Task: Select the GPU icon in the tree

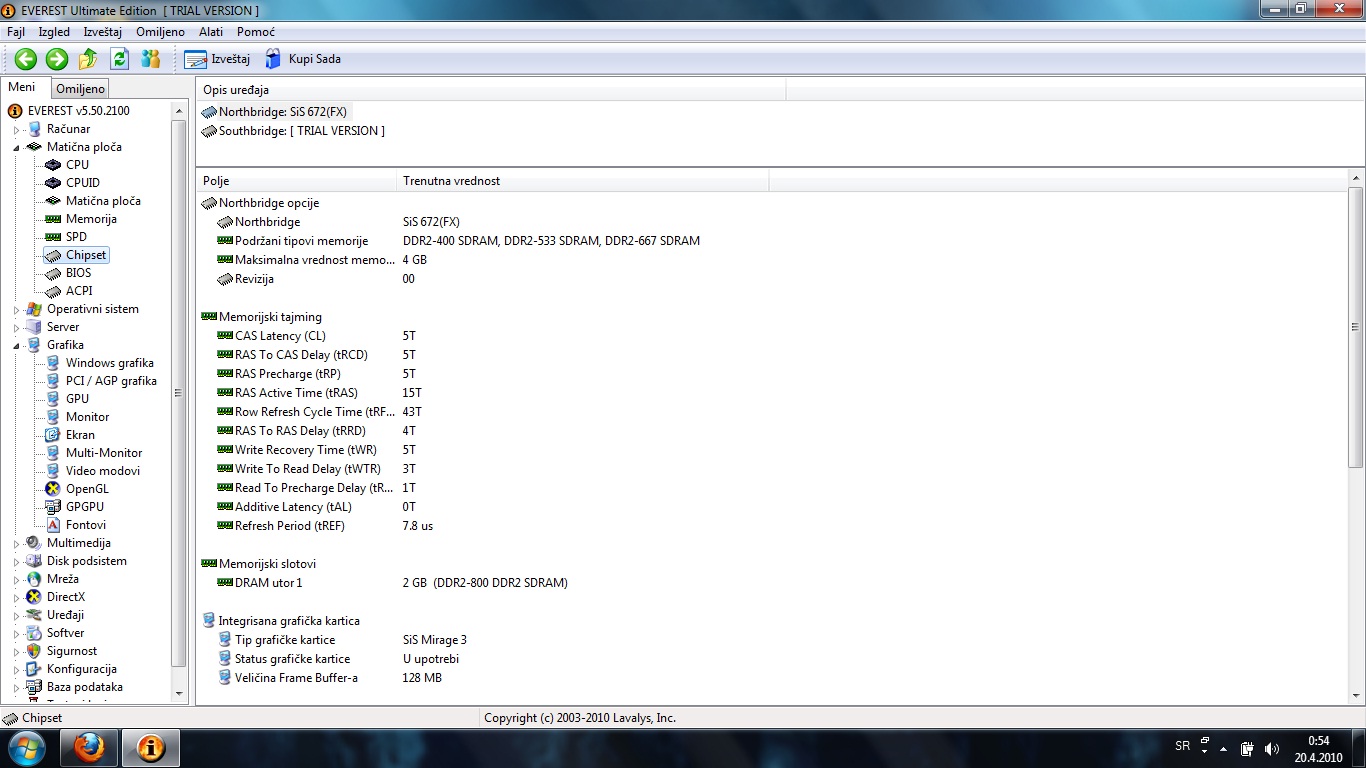Action: coord(53,399)
